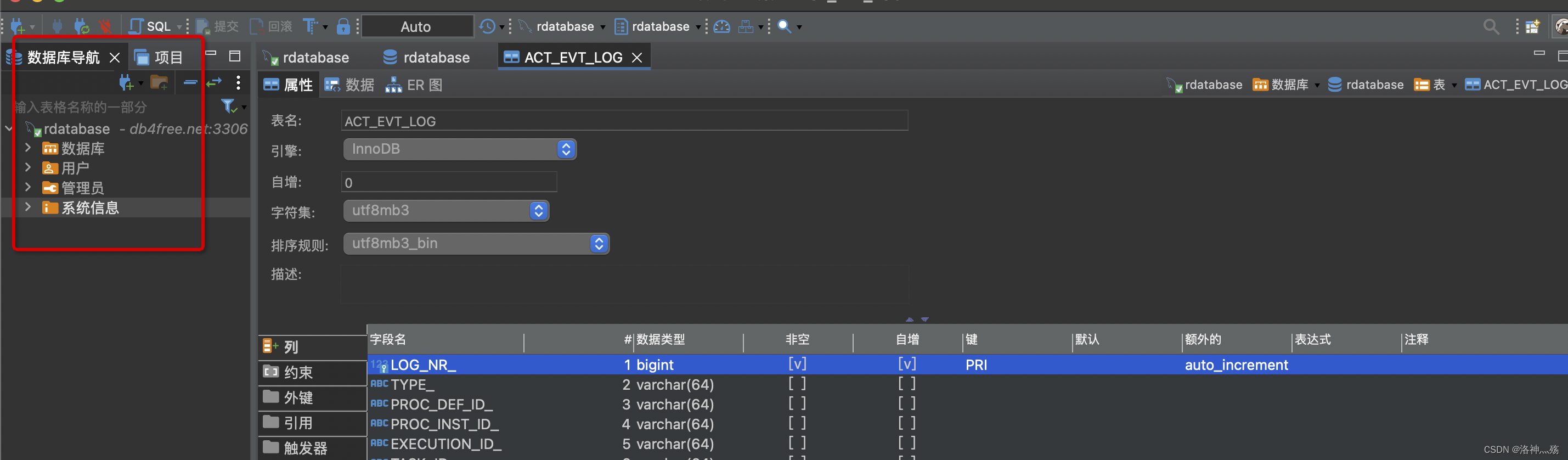Screen dimensions: 1568x460
Task: Toggle 非空 checkbox for PROC_INST_ID_ row
Action: 797,423
